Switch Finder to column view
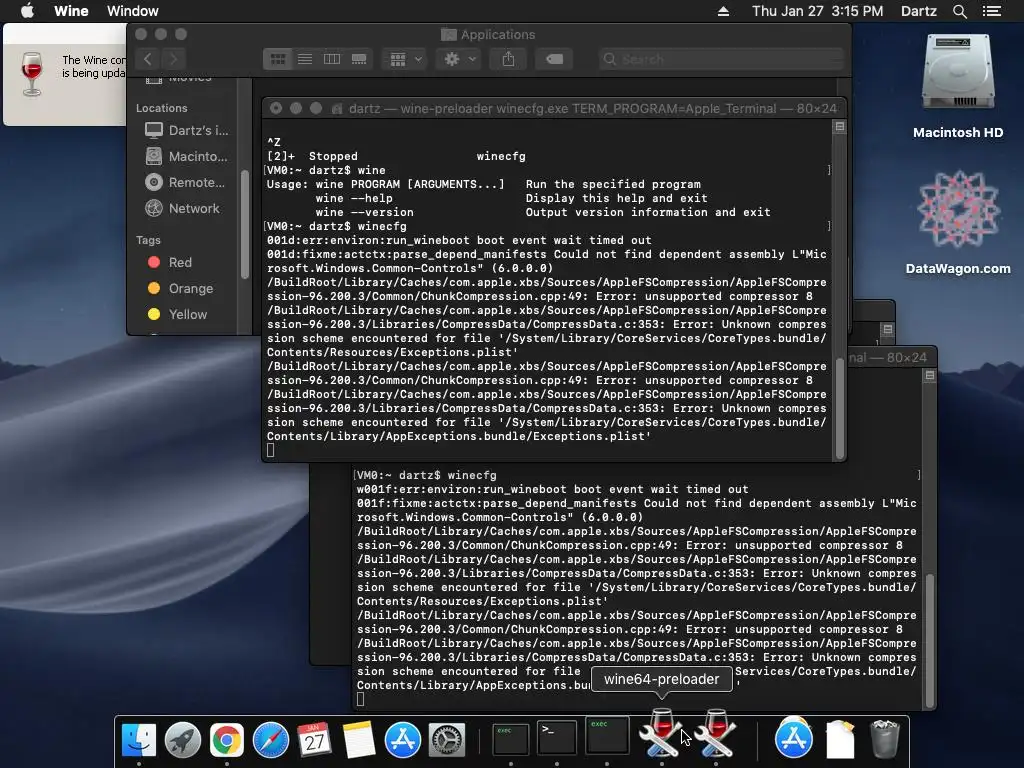Image resolution: width=1024 pixels, height=768 pixels. click(332, 59)
